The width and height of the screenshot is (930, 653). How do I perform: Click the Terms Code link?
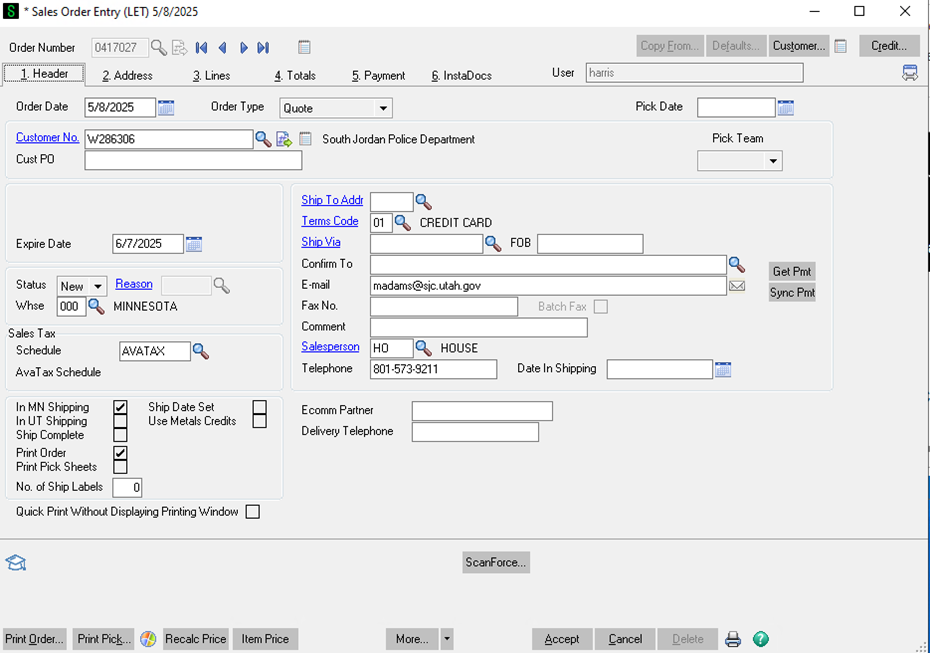click(x=330, y=222)
